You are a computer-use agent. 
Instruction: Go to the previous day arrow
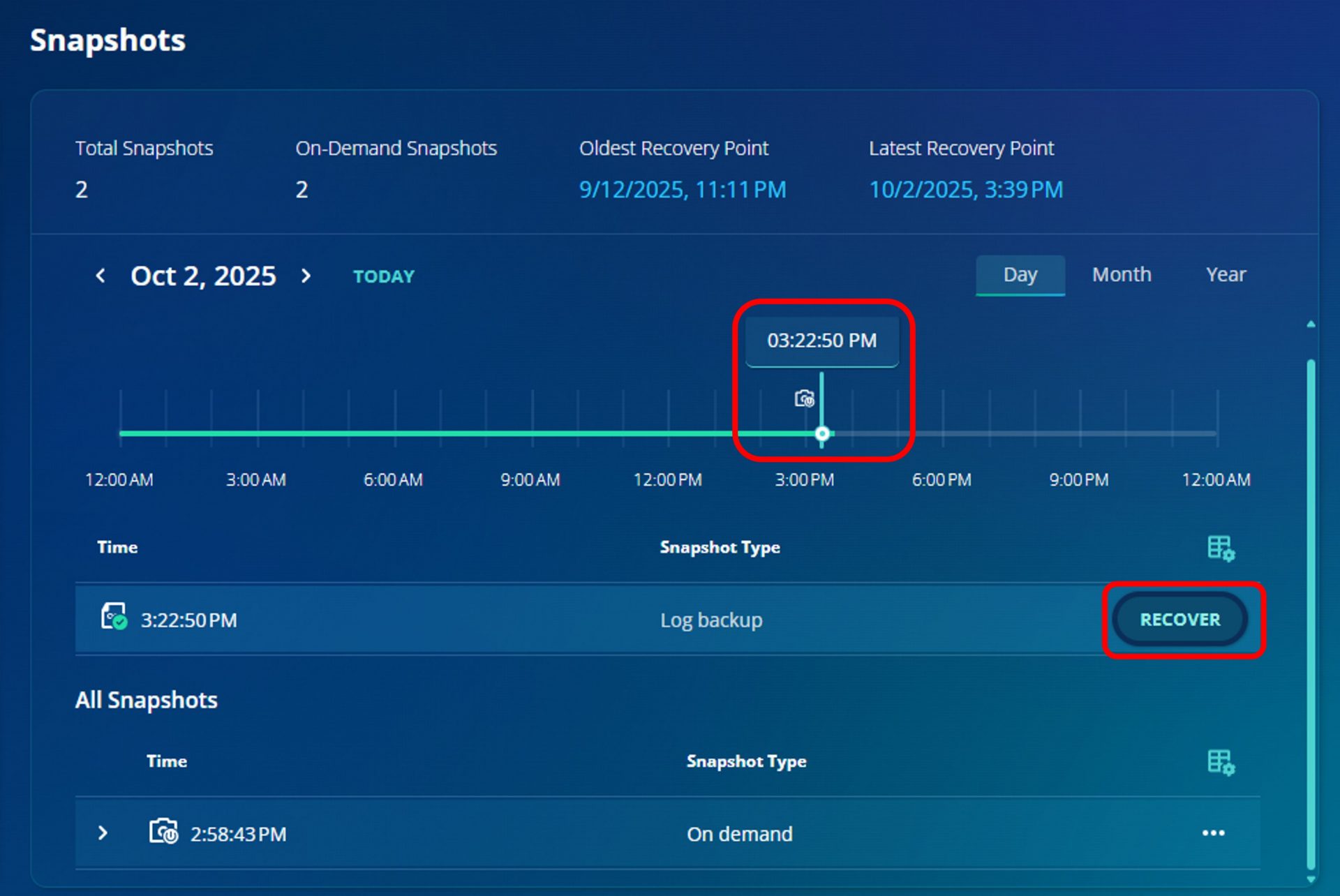coord(100,276)
